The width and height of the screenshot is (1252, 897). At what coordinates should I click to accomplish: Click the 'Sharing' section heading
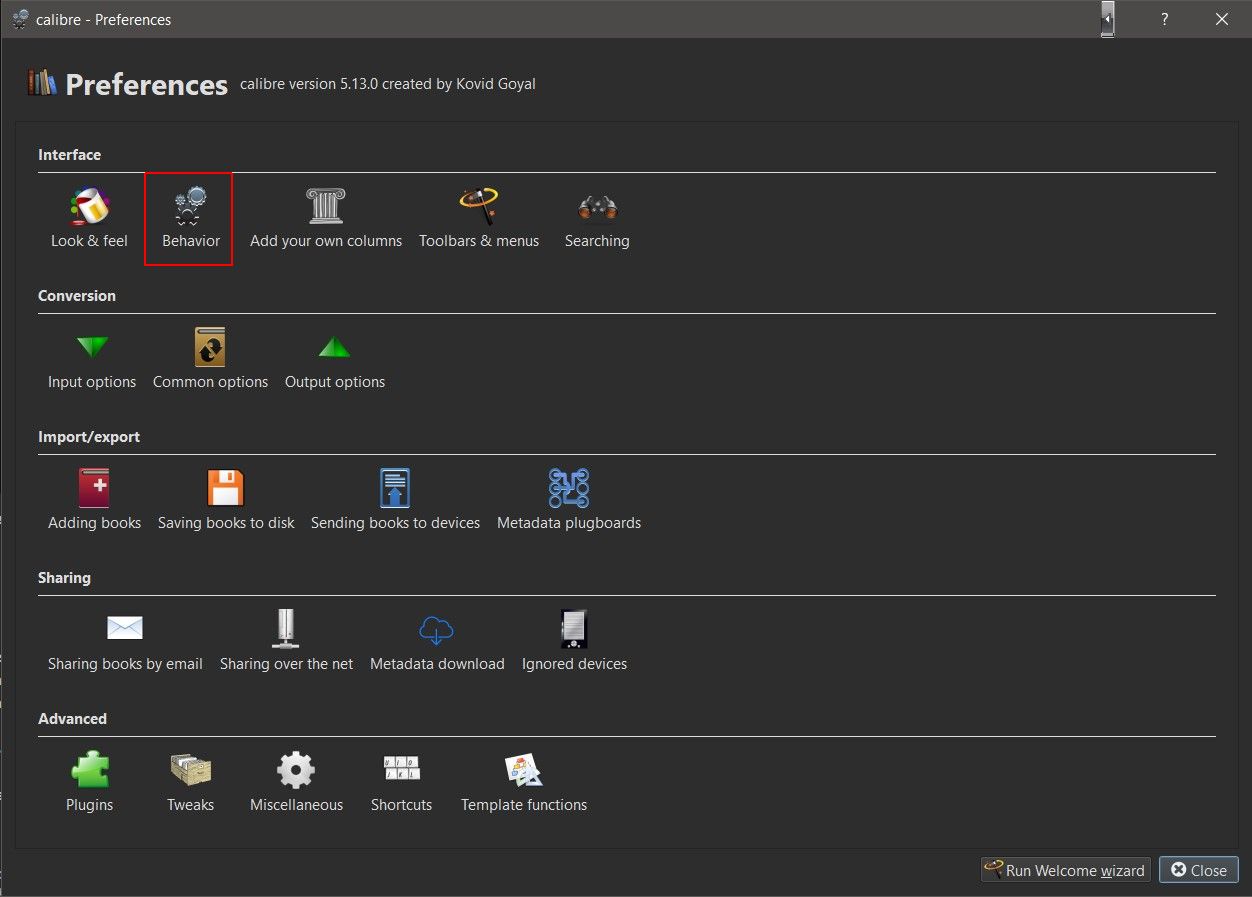64,578
